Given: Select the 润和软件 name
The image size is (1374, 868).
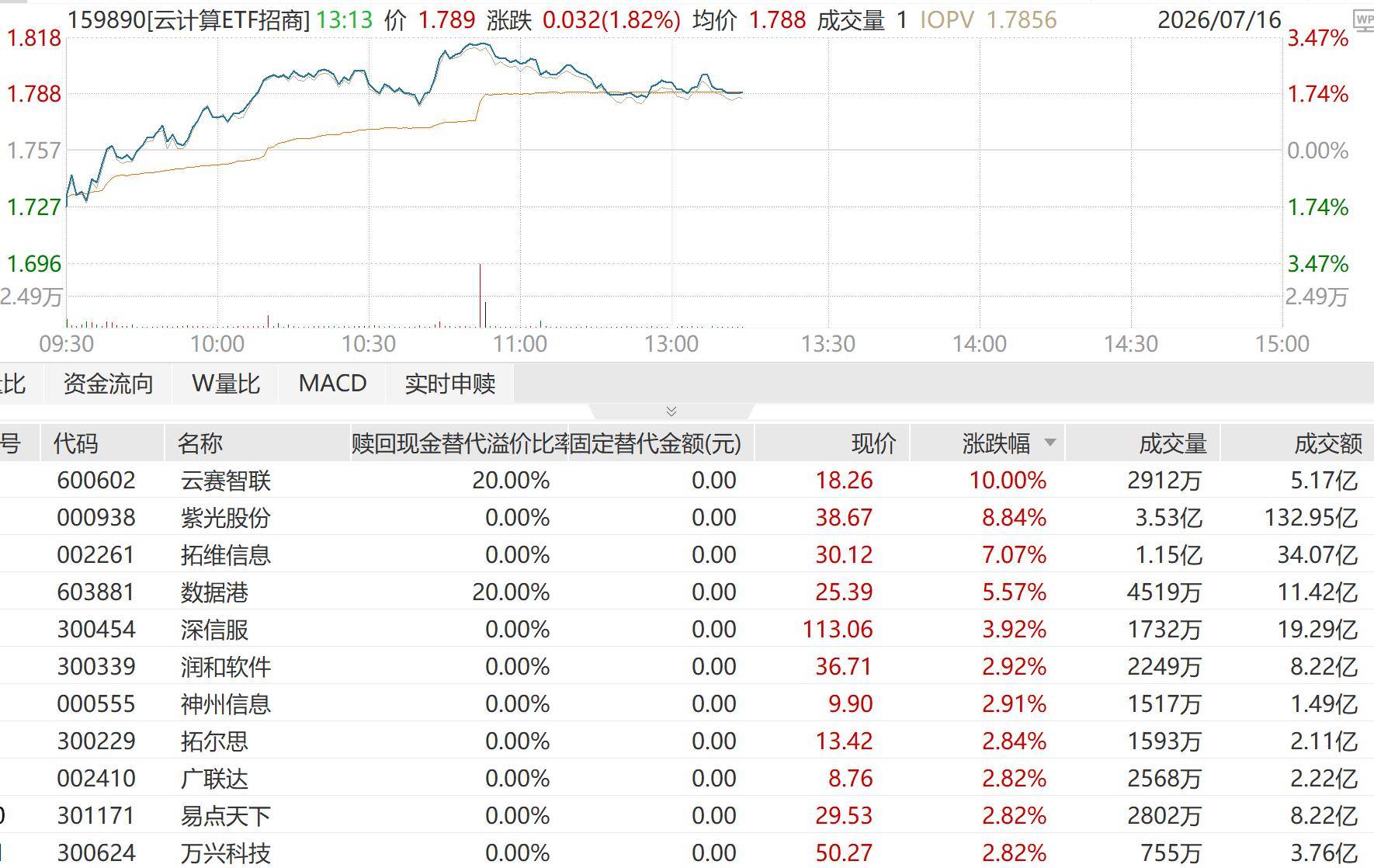Looking at the screenshot, I should pos(226,667).
